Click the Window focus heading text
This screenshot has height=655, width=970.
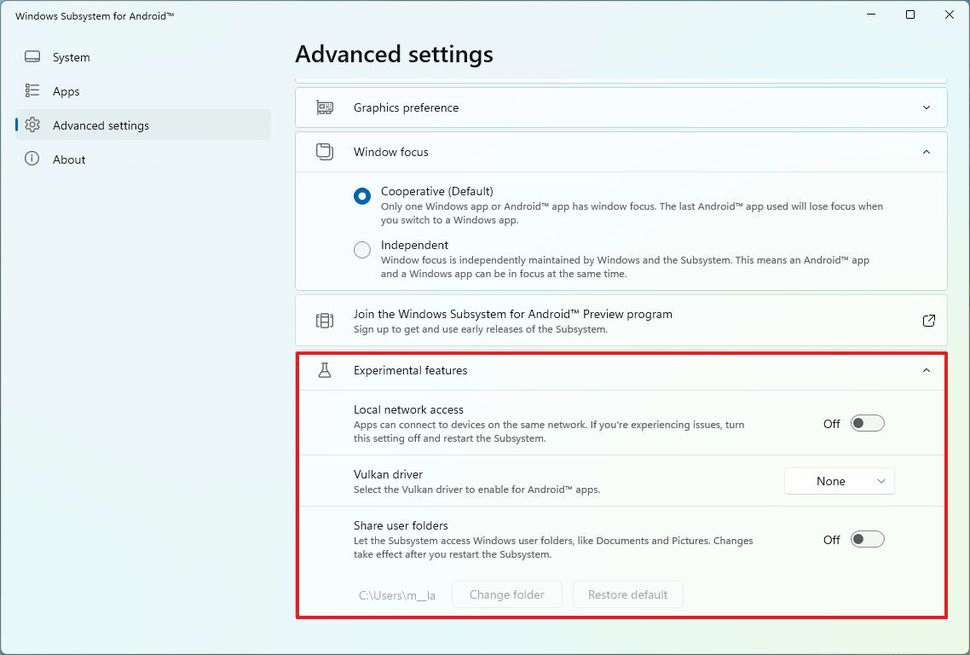click(x=391, y=152)
